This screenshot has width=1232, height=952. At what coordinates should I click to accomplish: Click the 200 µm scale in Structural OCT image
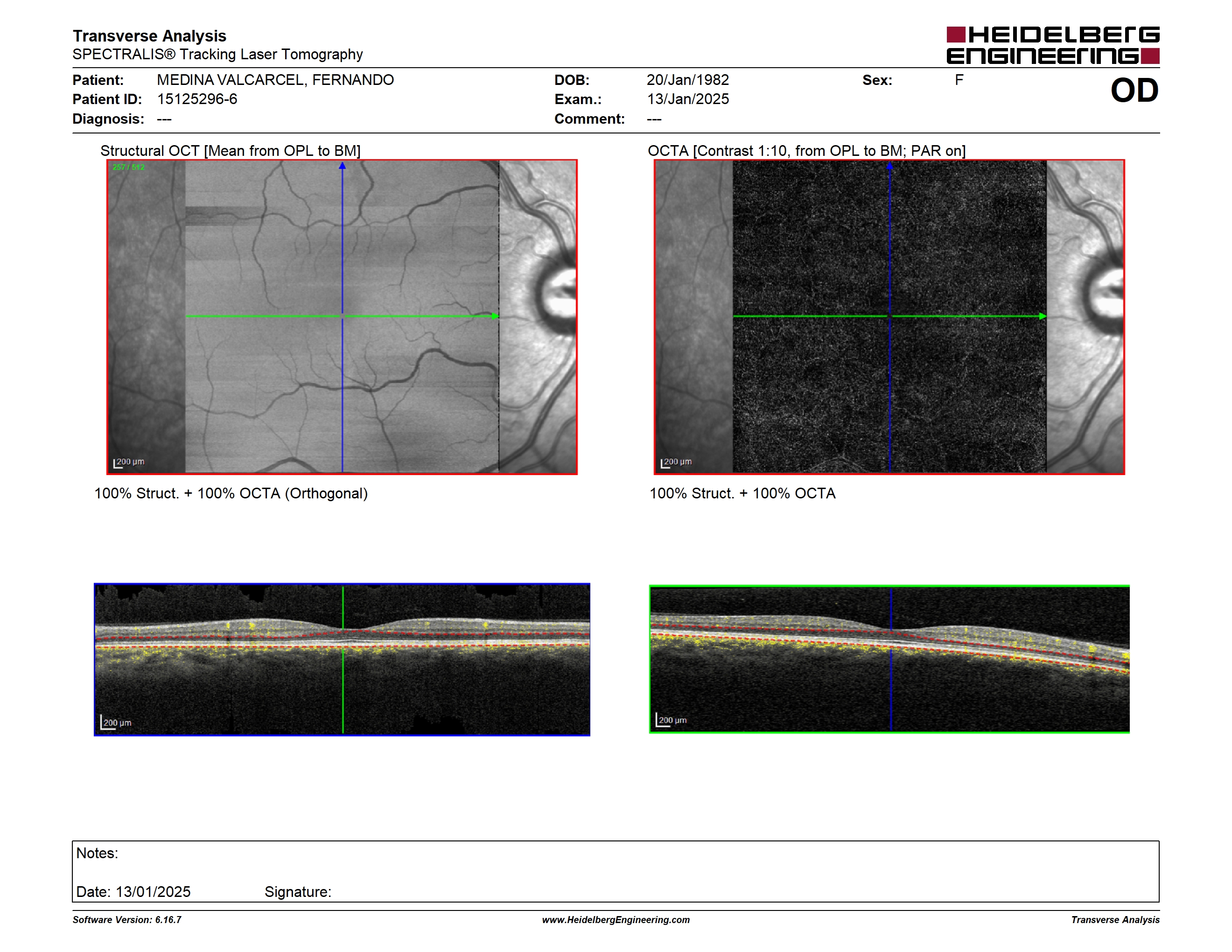pyautogui.click(x=129, y=462)
